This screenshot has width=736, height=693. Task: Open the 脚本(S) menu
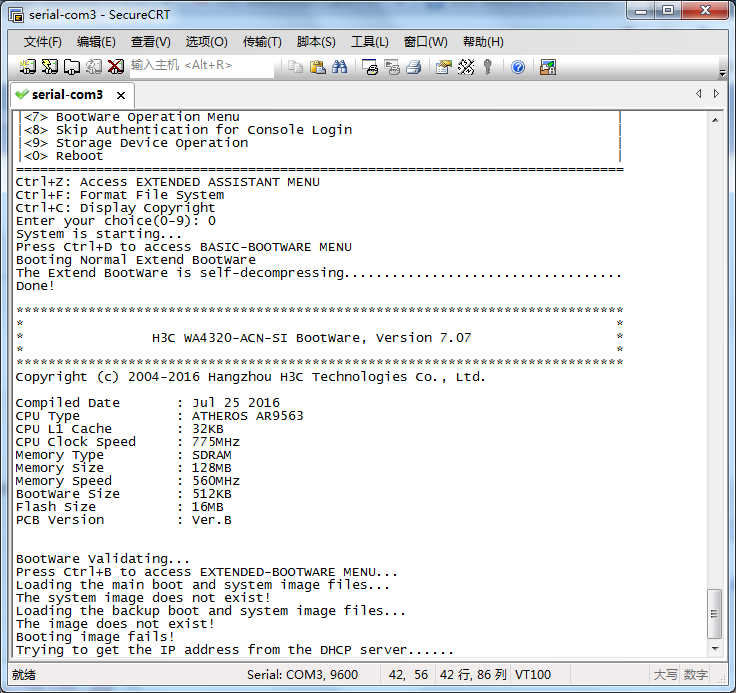(316, 42)
